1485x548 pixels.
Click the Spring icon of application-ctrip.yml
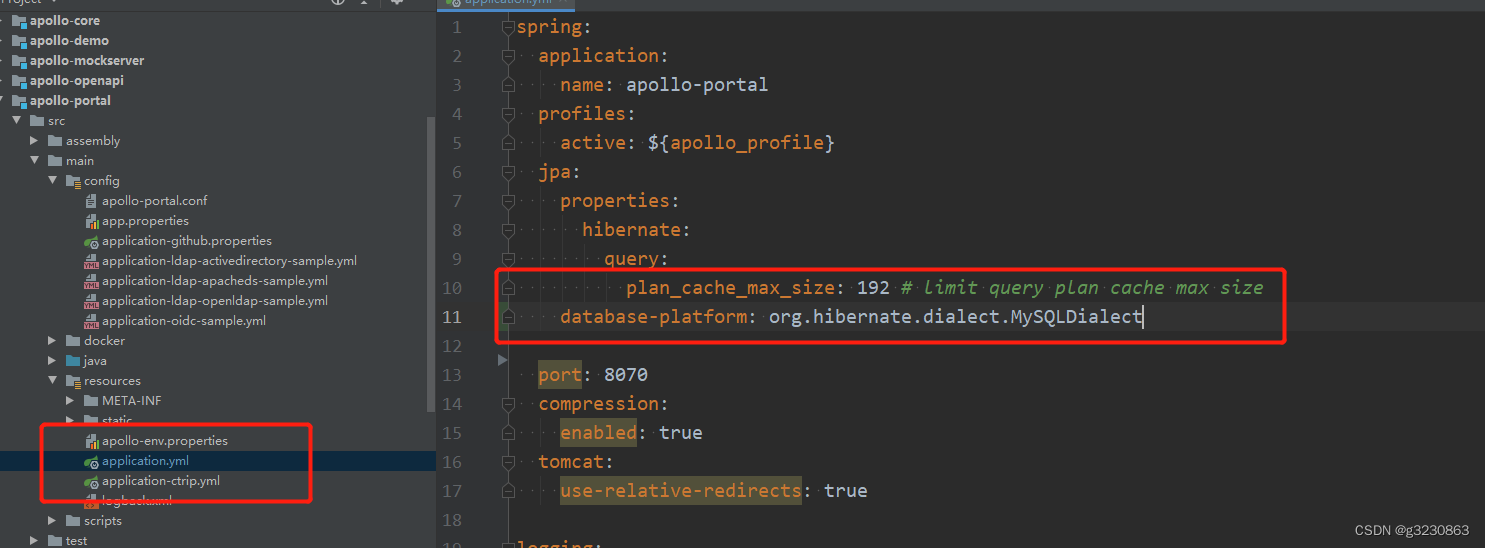point(91,481)
